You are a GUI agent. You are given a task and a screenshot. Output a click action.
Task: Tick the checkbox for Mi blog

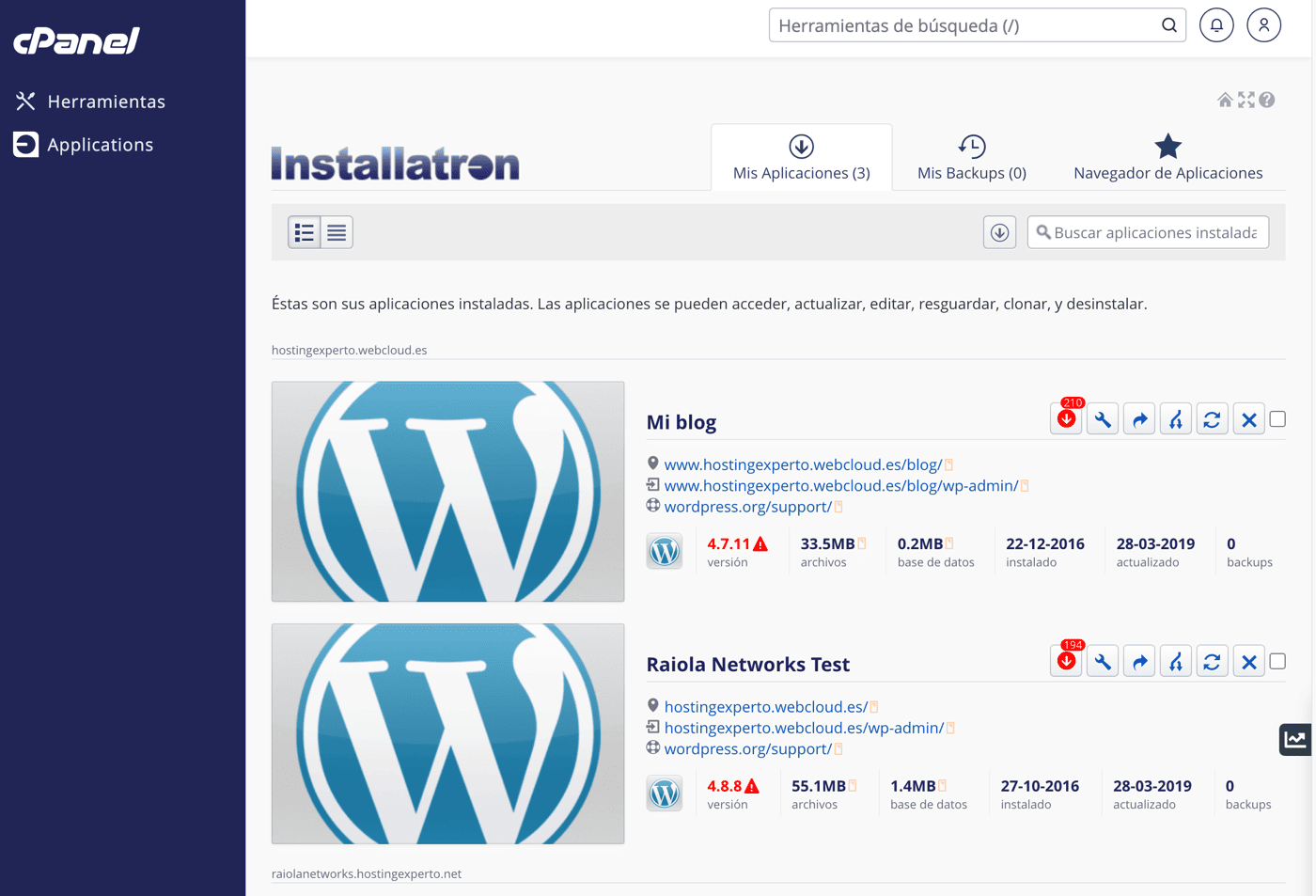click(x=1277, y=419)
